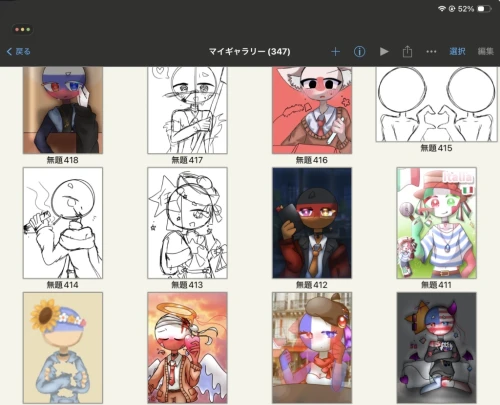Check the battery indicator icon
Screen dimensions: 500x405
pos(484,9)
